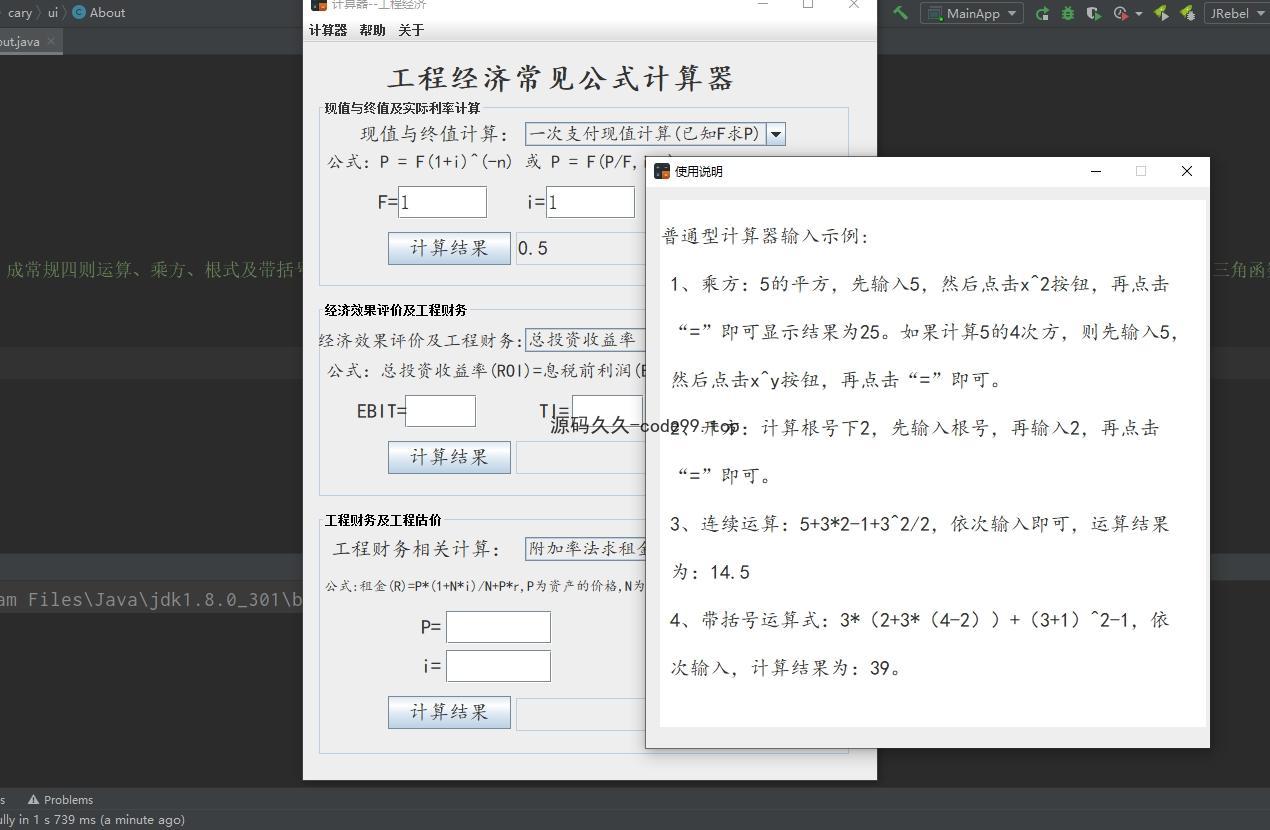Screen dimensions: 1270x830
Task: Open the 帮助 menu
Action: (x=372, y=30)
